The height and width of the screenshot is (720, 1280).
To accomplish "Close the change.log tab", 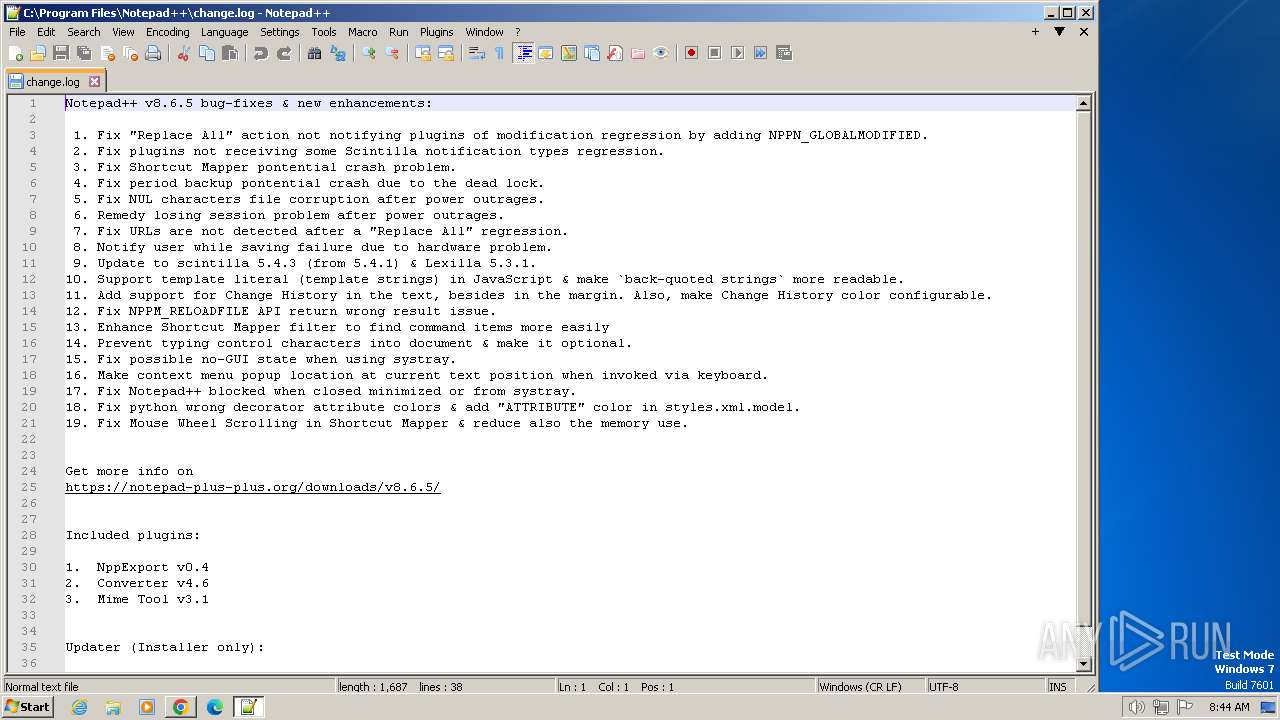I will (x=95, y=82).
